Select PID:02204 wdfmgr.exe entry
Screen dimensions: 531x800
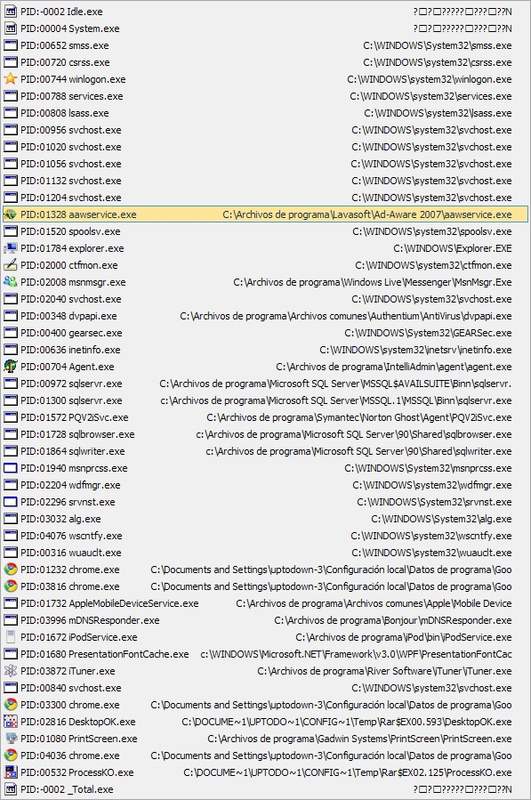[x=265, y=485]
